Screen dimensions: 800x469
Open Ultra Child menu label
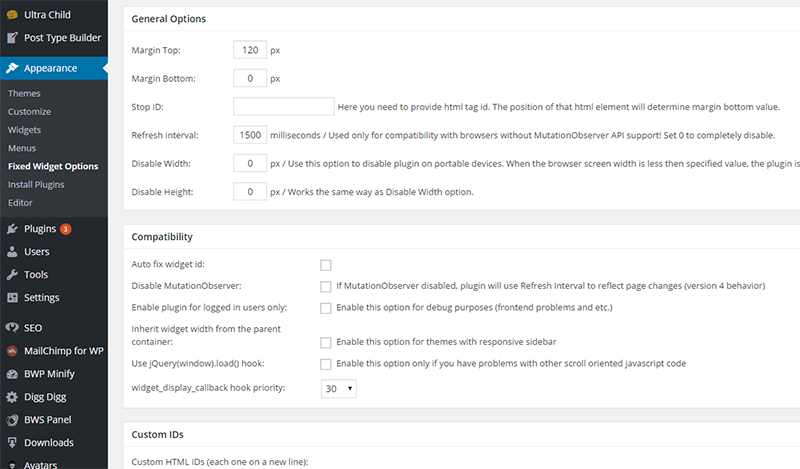(x=47, y=15)
